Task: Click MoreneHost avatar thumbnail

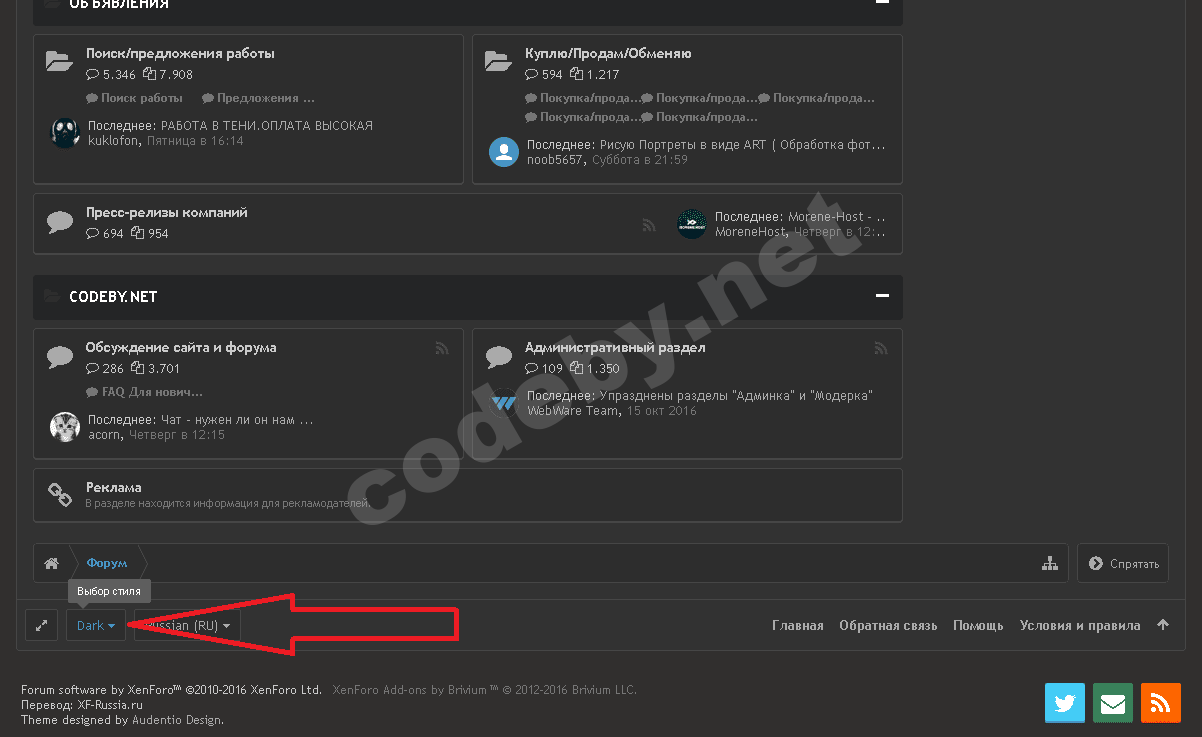Action: (x=692, y=224)
